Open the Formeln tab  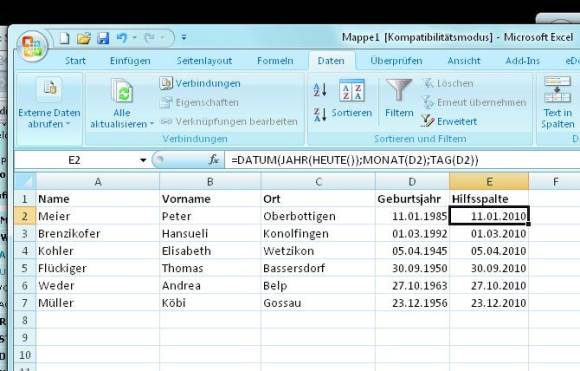pyautogui.click(x=275, y=61)
